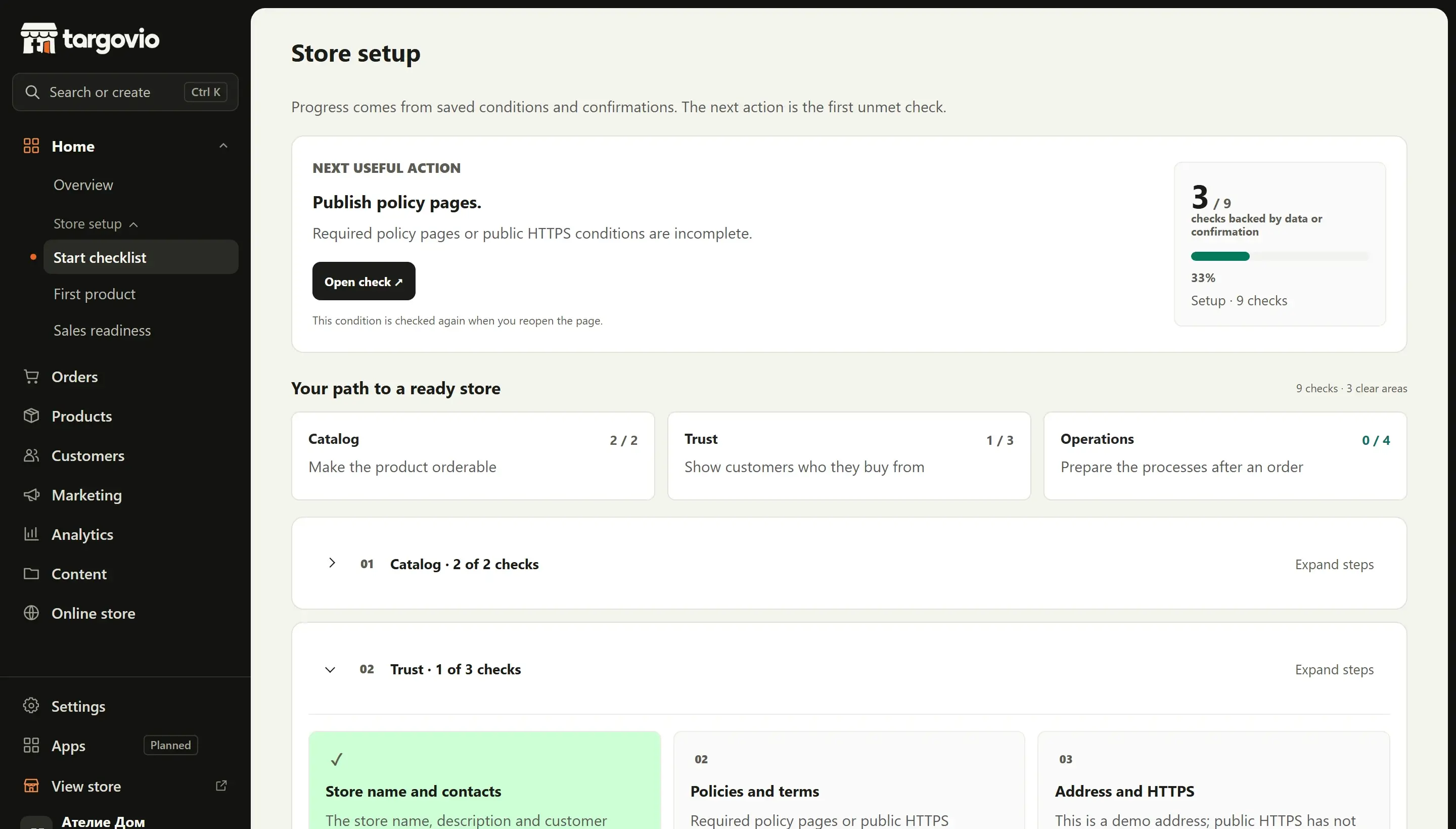Click the Orders cart icon
1456x829 pixels.
pyautogui.click(x=31, y=377)
